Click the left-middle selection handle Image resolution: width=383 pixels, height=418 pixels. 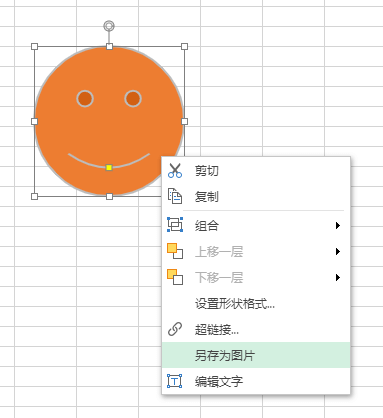click(x=34, y=121)
